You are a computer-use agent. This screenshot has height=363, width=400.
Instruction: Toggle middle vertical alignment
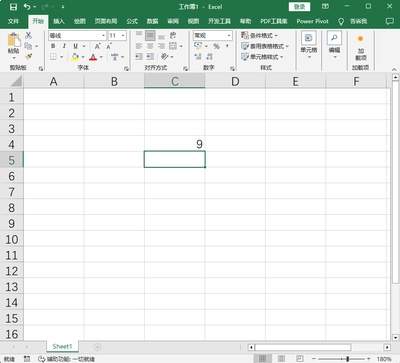click(x=150, y=35)
